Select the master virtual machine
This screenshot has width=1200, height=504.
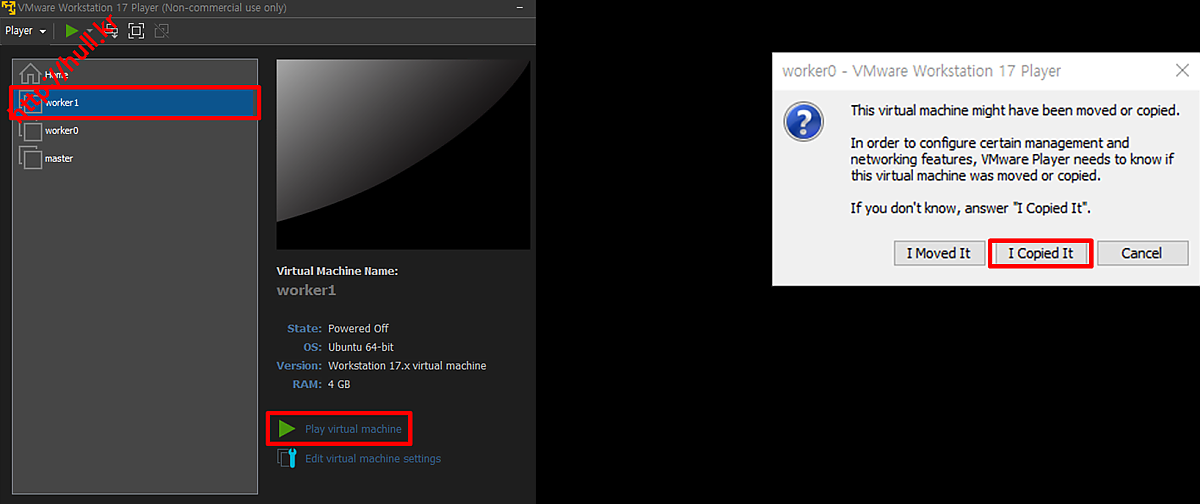pyautogui.click(x=135, y=158)
